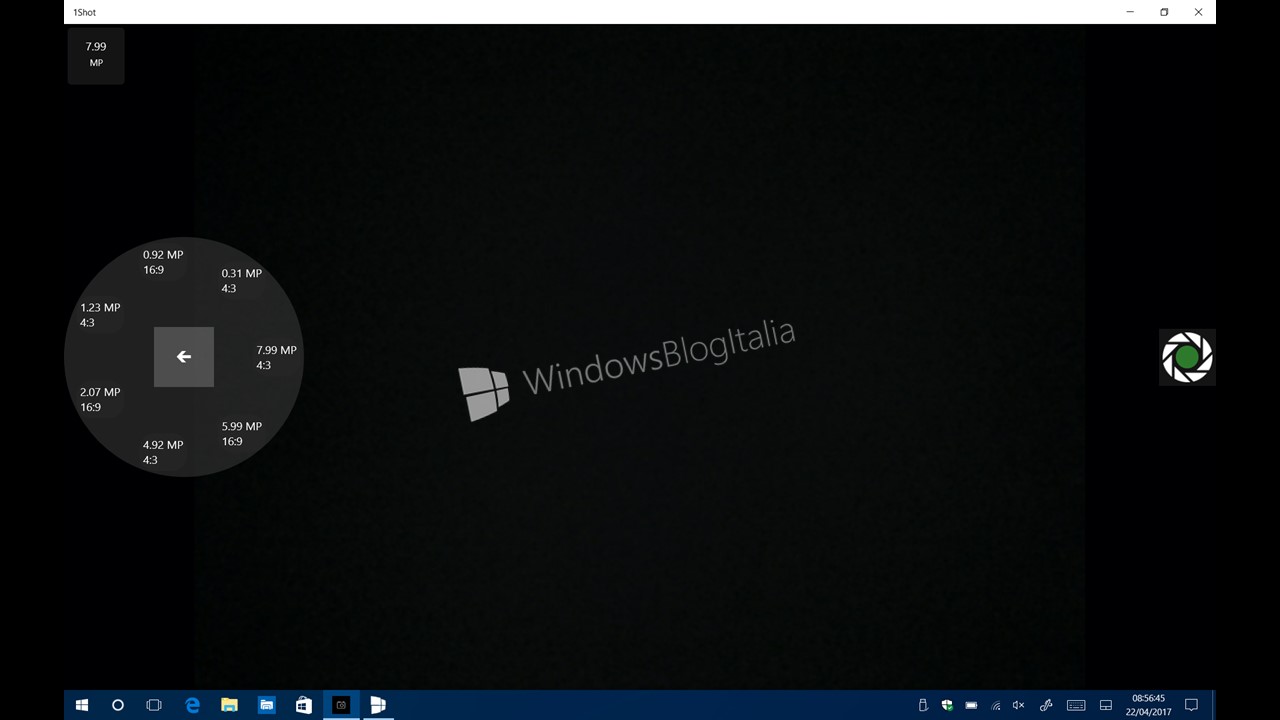1280x720 pixels.
Task: Pick 4.92 MP 4:3 resolution
Action: [163, 452]
